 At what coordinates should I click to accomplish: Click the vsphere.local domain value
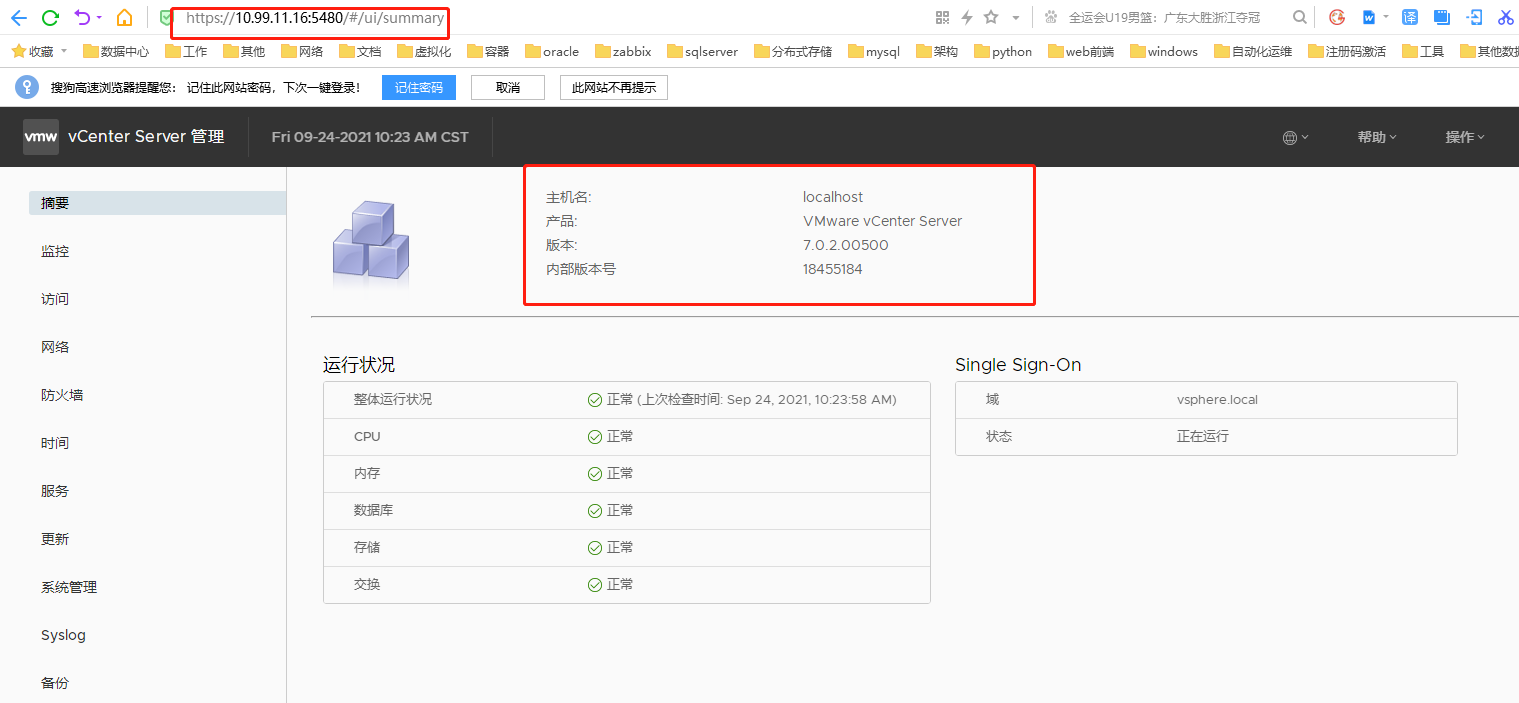(x=1217, y=399)
